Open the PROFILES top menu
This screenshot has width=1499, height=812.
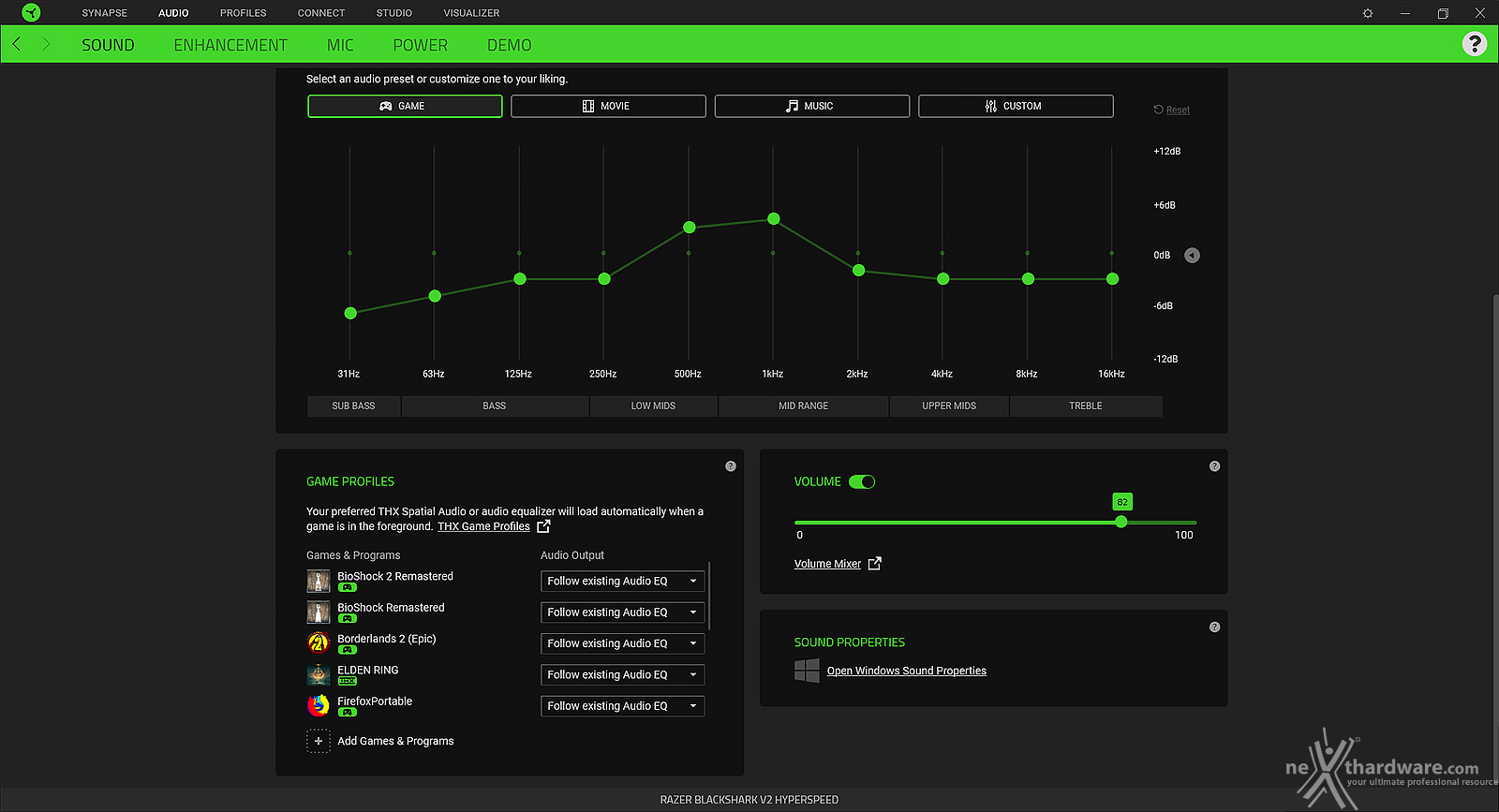244,13
